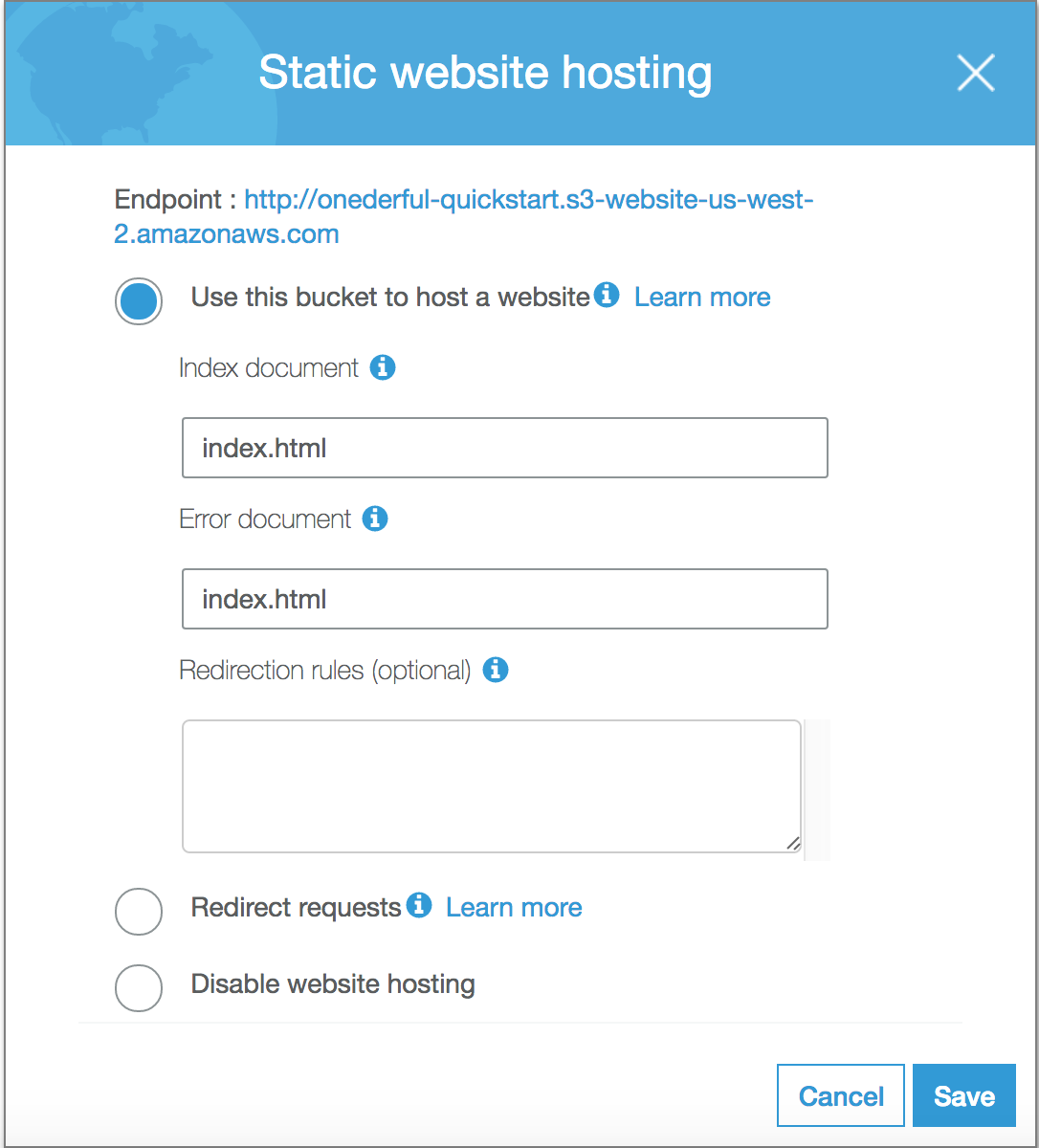The width and height of the screenshot is (1039, 1148).
Task: Click the info icon beside Error document
Action: point(375,519)
